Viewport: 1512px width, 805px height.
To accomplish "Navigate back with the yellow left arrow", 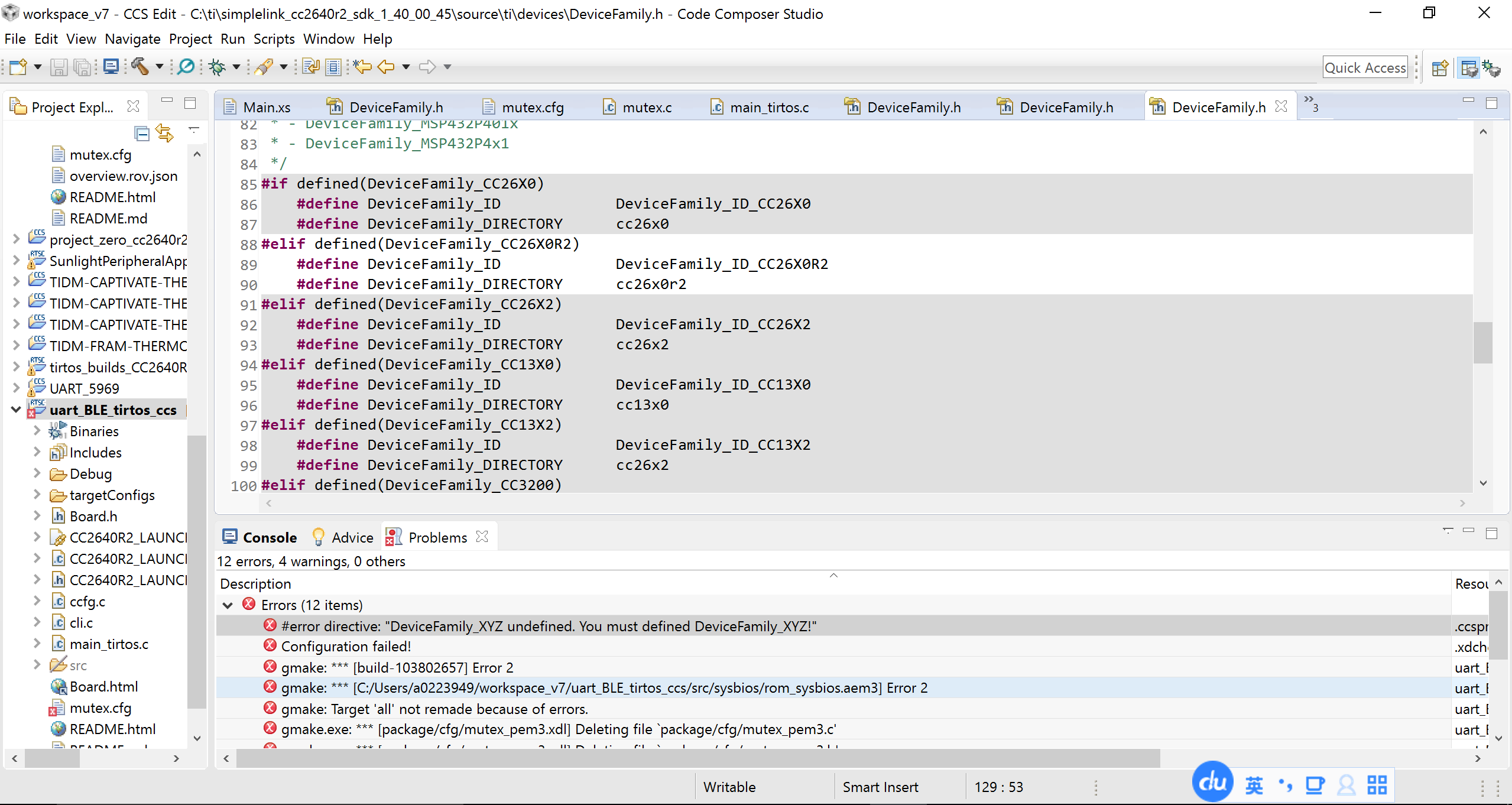I will point(386,67).
